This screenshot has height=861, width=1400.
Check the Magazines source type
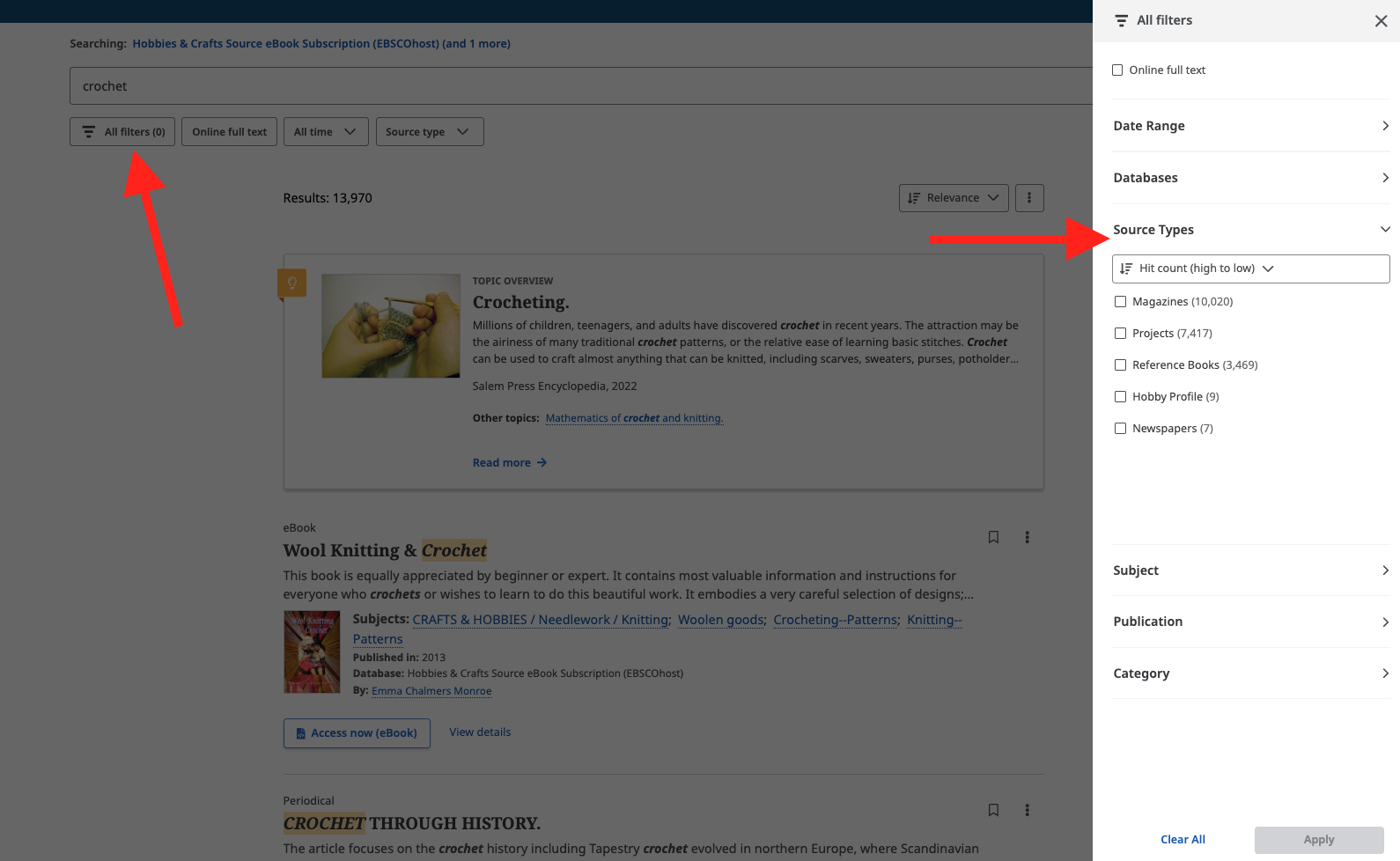(1120, 301)
